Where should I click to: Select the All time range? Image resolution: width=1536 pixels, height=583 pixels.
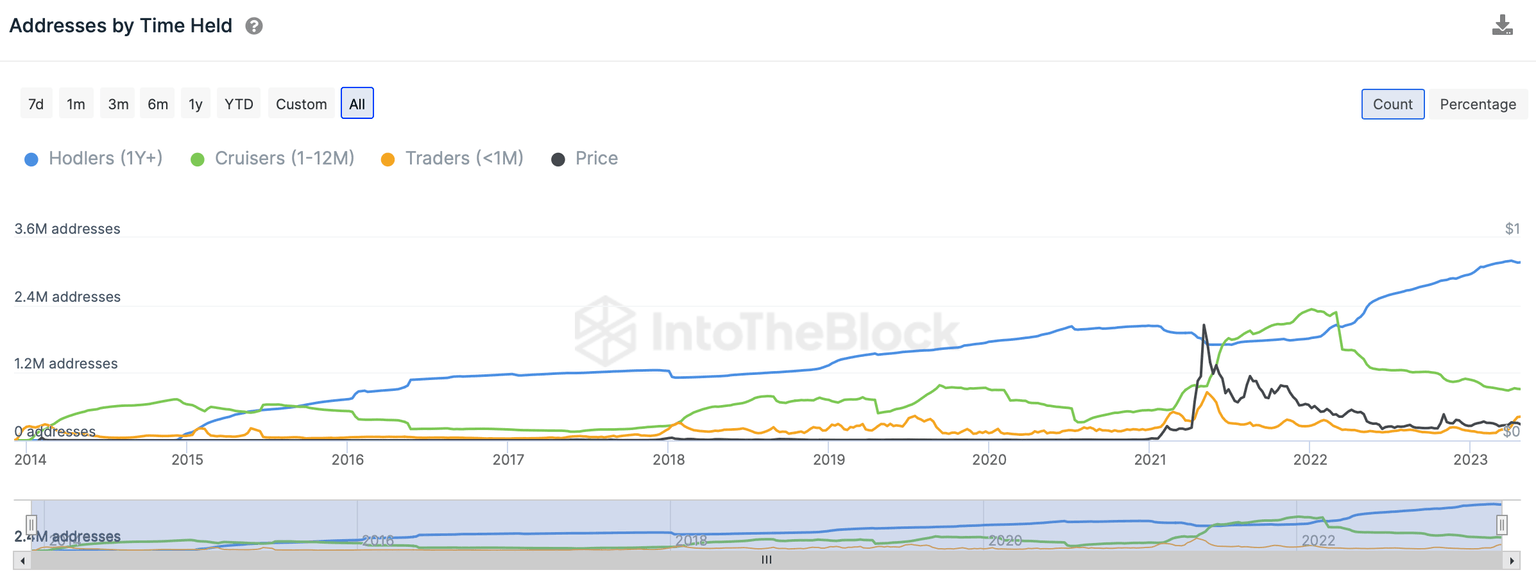pyautogui.click(x=357, y=104)
